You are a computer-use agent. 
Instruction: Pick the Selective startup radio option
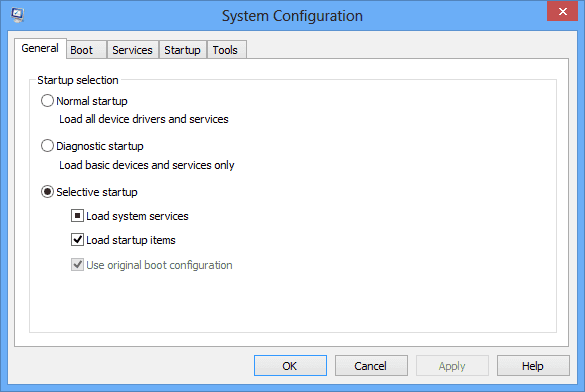[47, 192]
